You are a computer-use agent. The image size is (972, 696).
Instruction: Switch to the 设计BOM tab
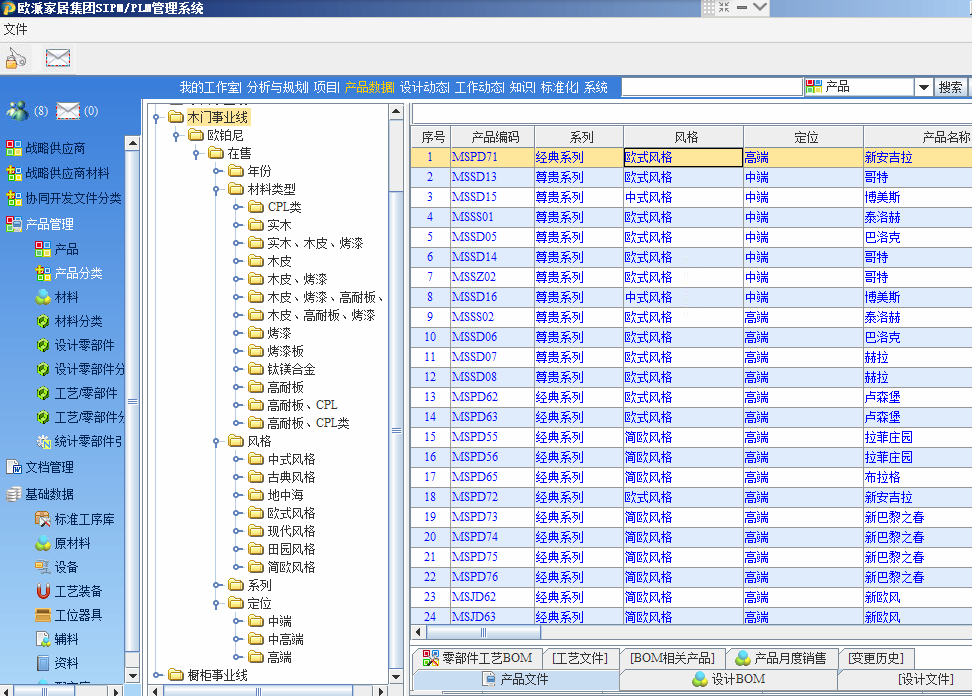(728, 679)
